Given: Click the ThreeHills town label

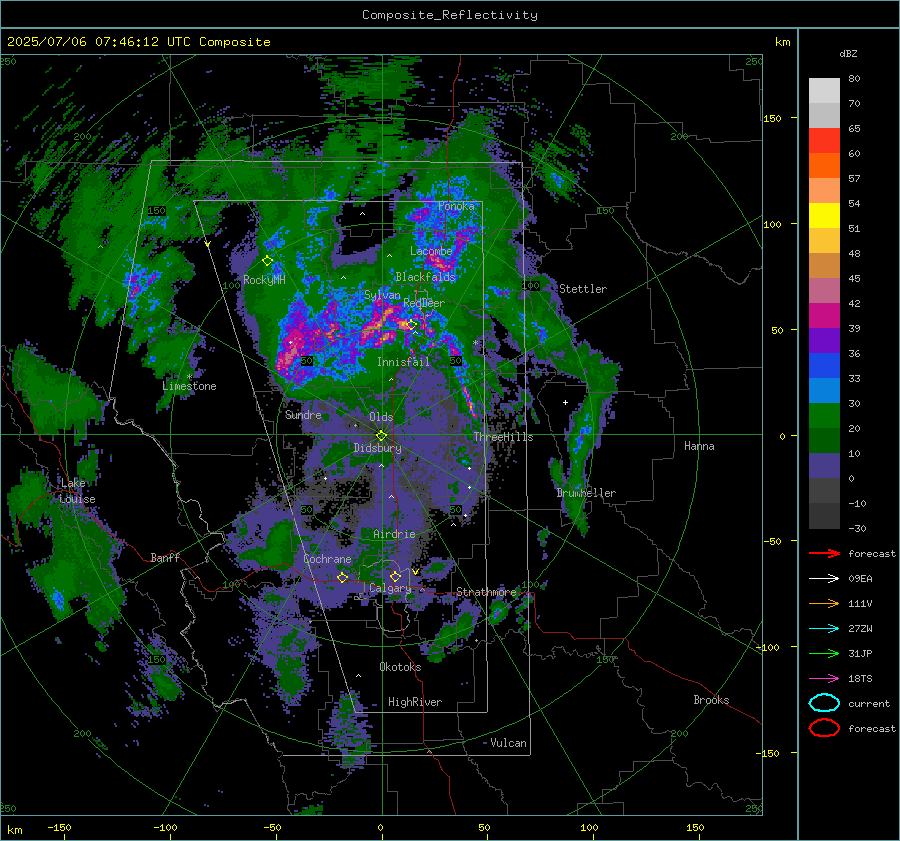Looking at the screenshot, I should click(503, 437).
